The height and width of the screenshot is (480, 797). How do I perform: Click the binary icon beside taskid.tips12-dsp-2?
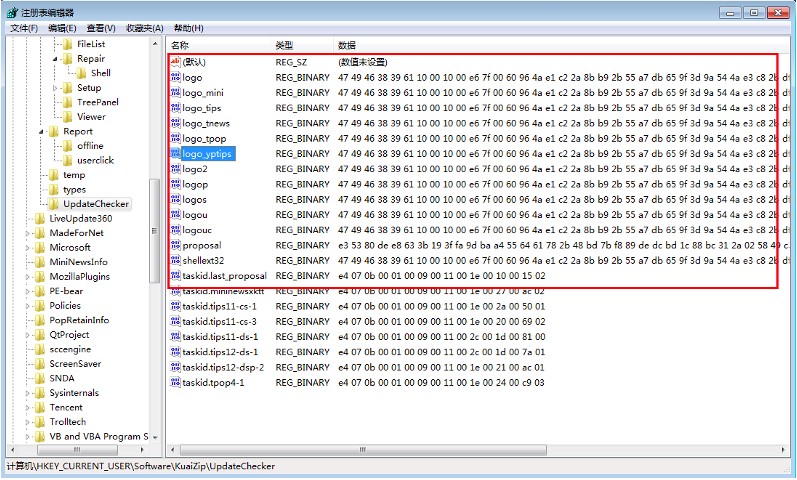click(175, 367)
